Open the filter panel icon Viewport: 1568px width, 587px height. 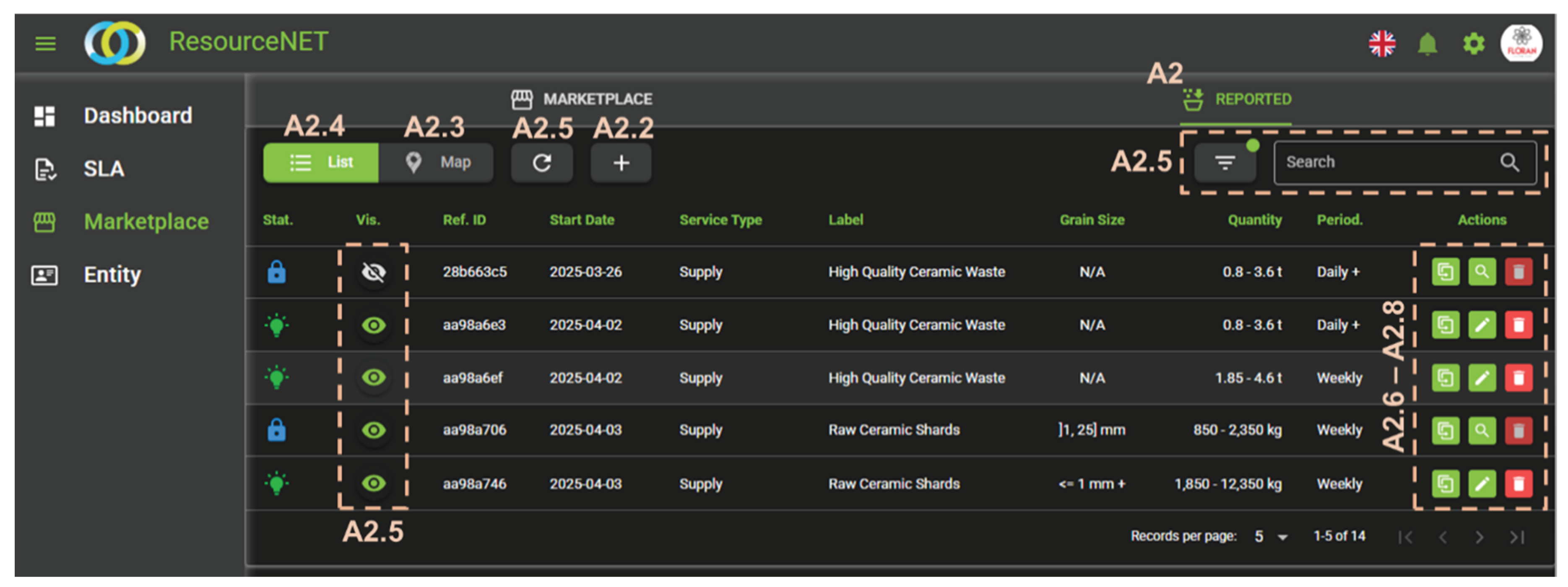[x=1225, y=162]
